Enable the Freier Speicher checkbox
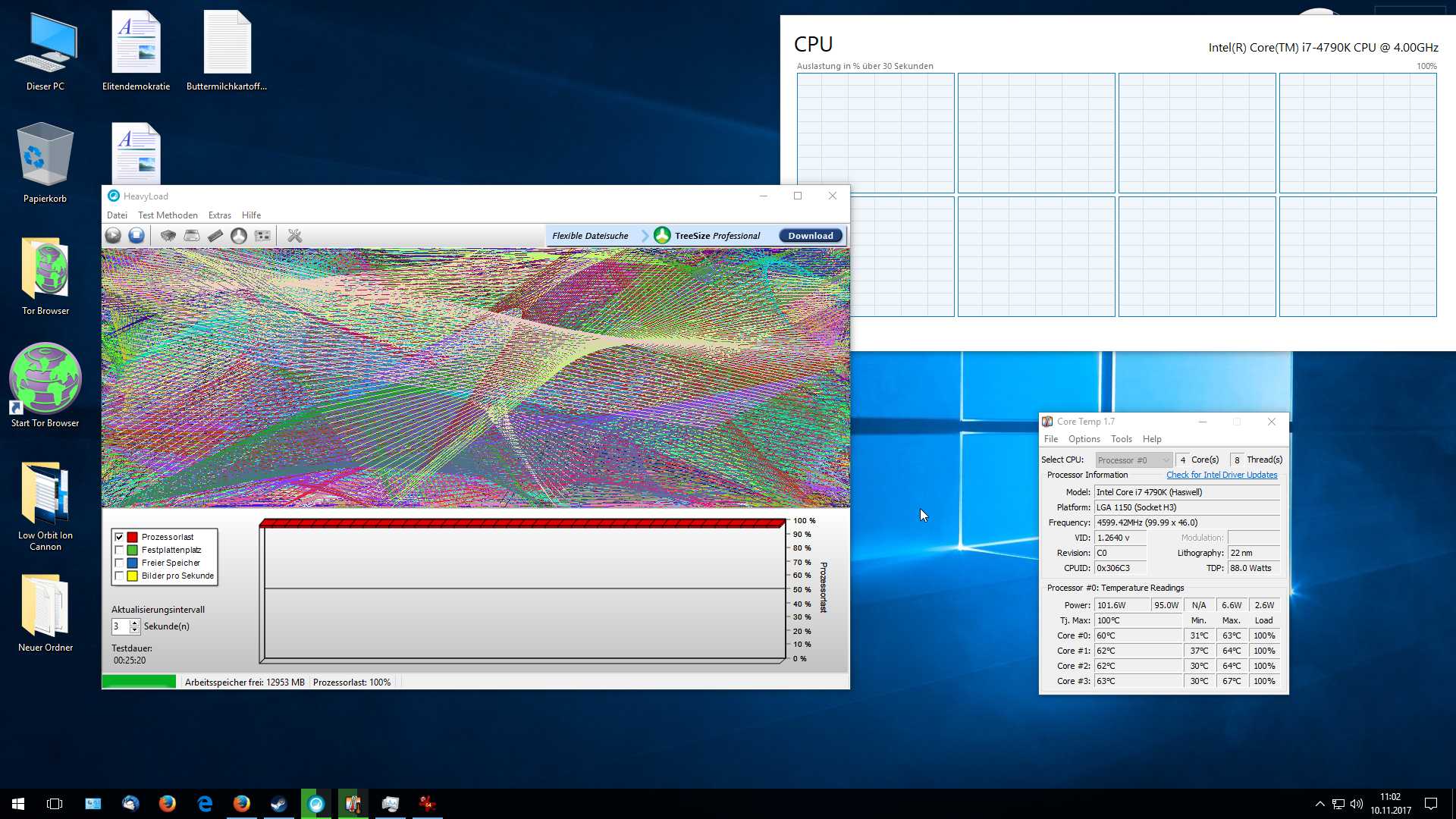This screenshot has width=1456, height=819. [x=119, y=563]
